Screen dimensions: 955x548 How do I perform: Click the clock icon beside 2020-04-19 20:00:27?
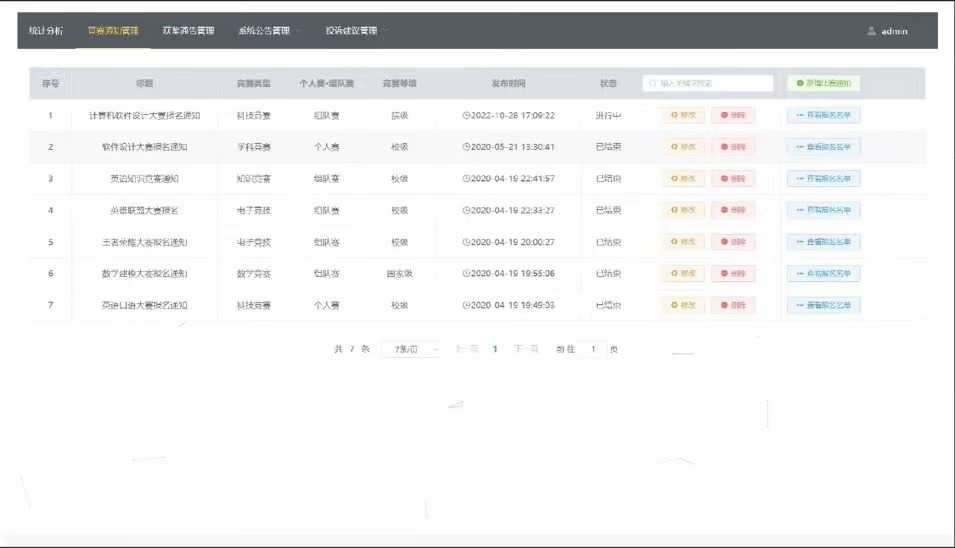(x=466, y=242)
